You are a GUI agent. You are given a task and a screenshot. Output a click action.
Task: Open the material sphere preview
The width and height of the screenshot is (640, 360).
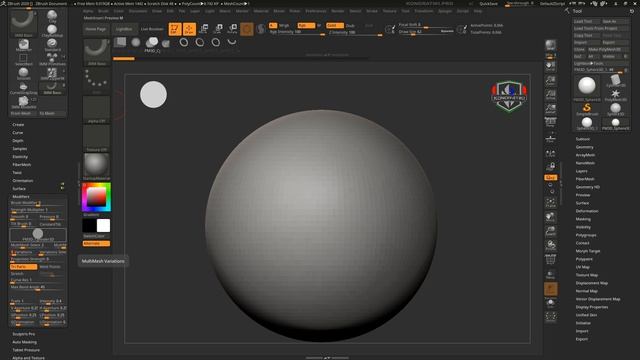coord(96,166)
